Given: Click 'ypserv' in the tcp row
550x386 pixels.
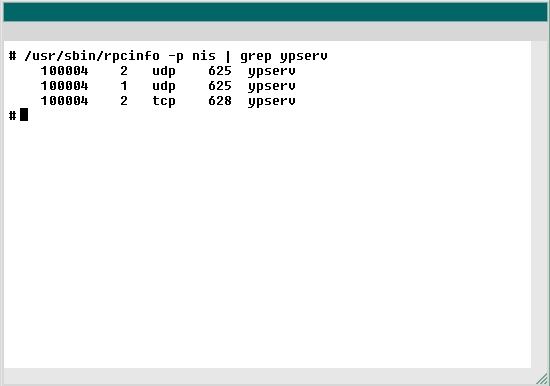Looking at the screenshot, I should (x=271, y=101).
